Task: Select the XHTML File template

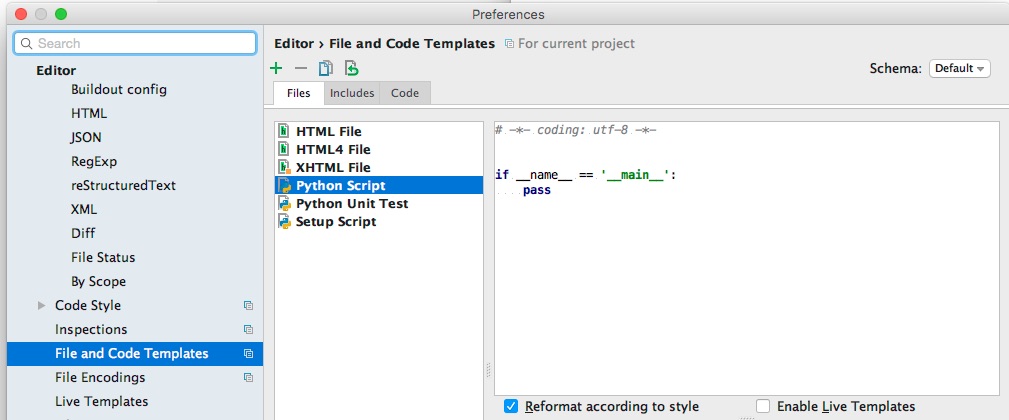Action: coord(333,168)
